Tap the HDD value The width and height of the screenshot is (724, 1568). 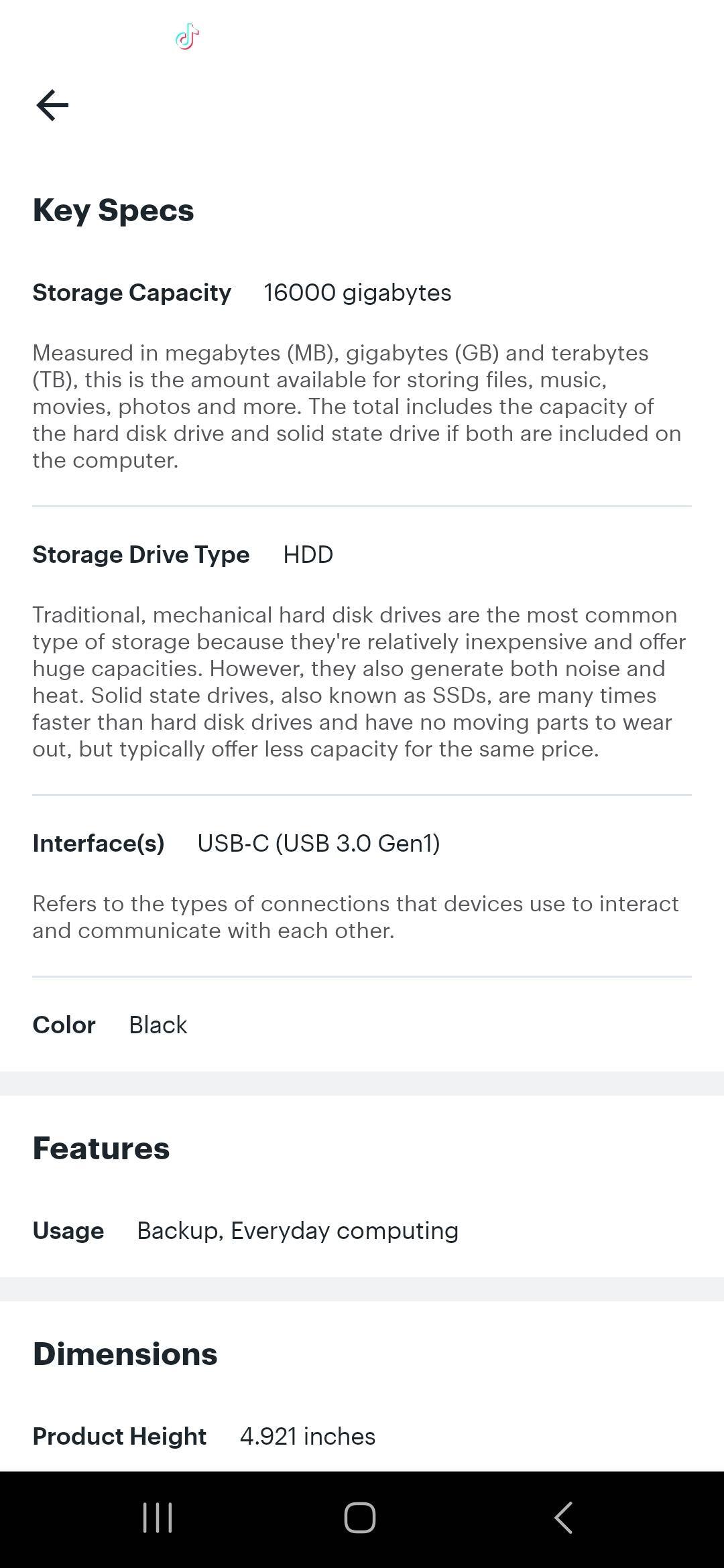tap(308, 555)
